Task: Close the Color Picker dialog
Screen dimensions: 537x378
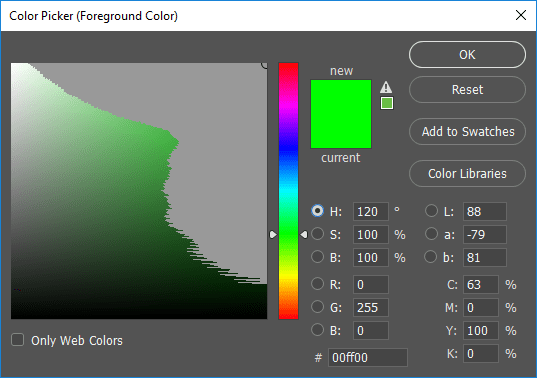Action: click(x=521, y=15)
